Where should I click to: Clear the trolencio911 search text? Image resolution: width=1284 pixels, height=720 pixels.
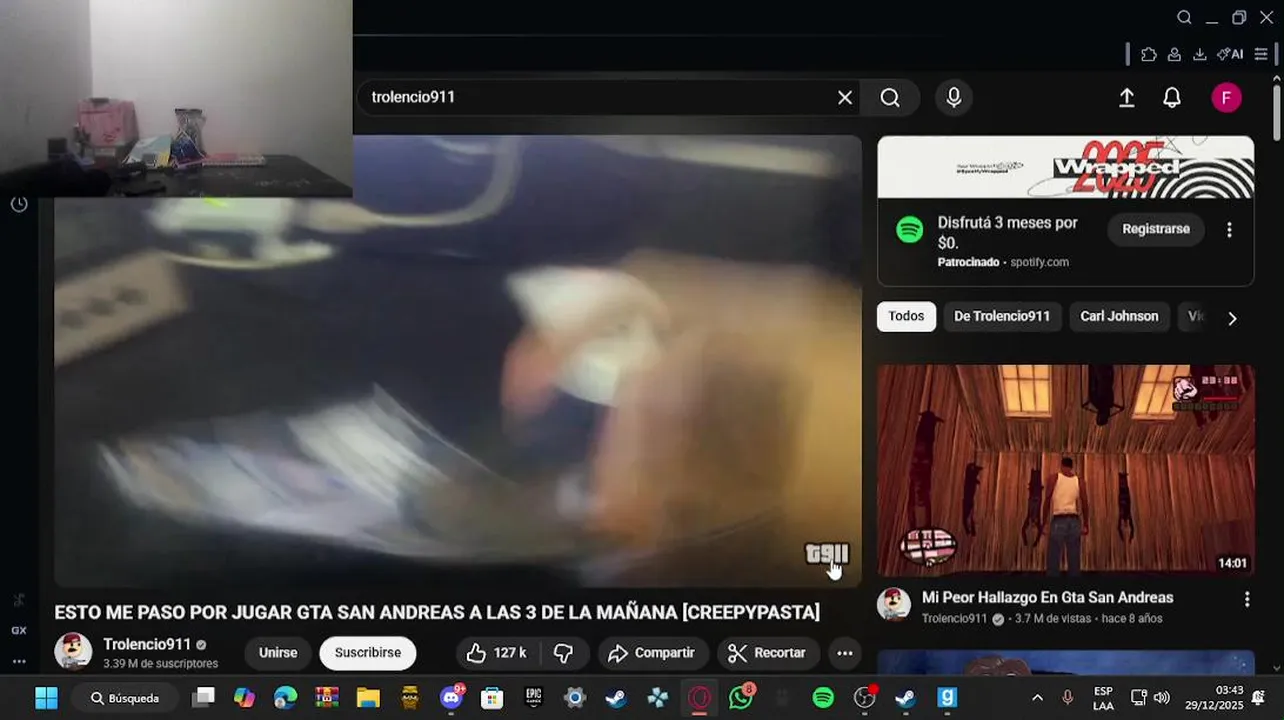pyautogui.click(x=845, y=97)
